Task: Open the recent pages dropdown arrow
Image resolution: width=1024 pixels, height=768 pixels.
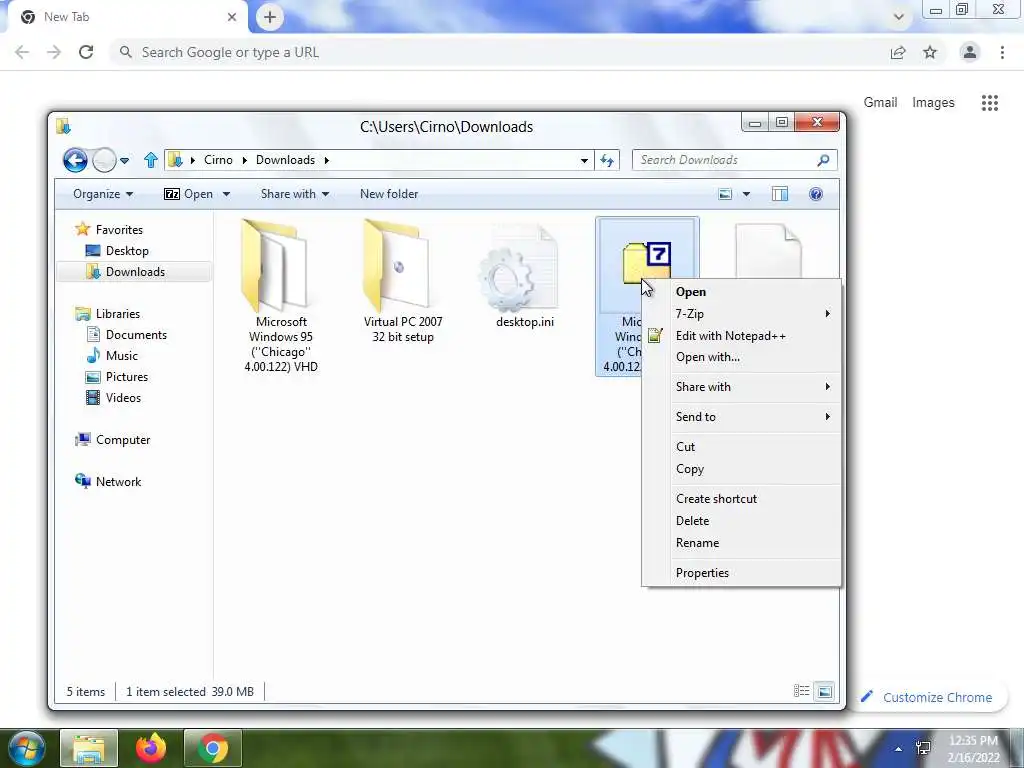Action: click(x=125, y=160)
